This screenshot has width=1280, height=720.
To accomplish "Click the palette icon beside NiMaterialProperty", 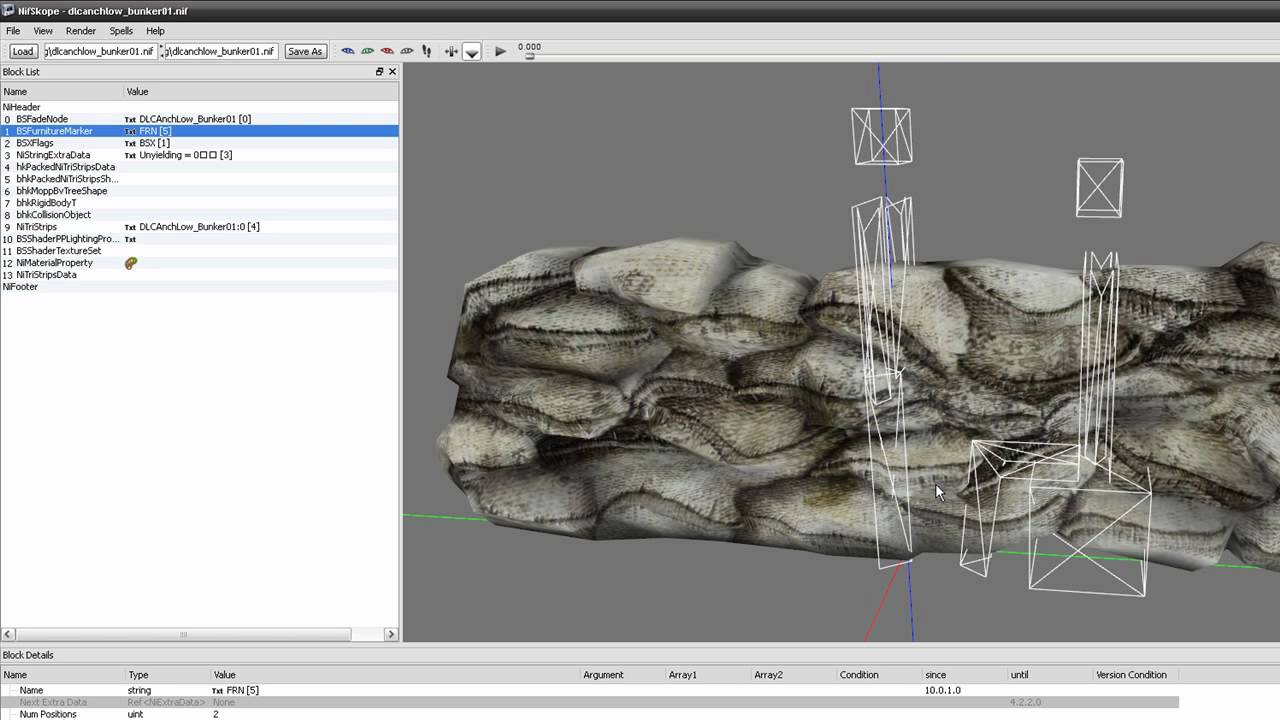I will pyautogui.click(x=131, y=263).
